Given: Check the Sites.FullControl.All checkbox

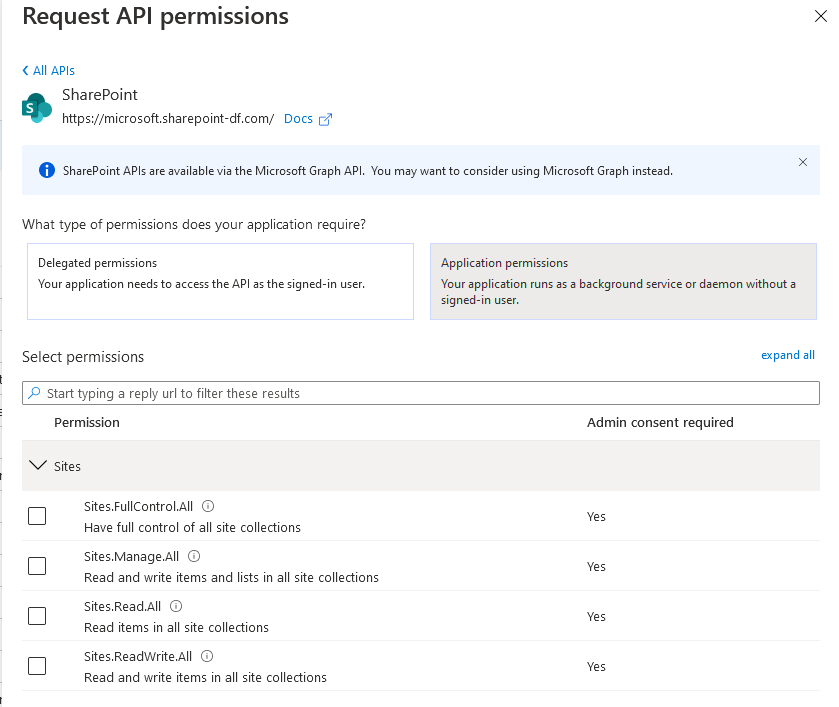Looking at the screenshot, I should [x=36, y=516].
